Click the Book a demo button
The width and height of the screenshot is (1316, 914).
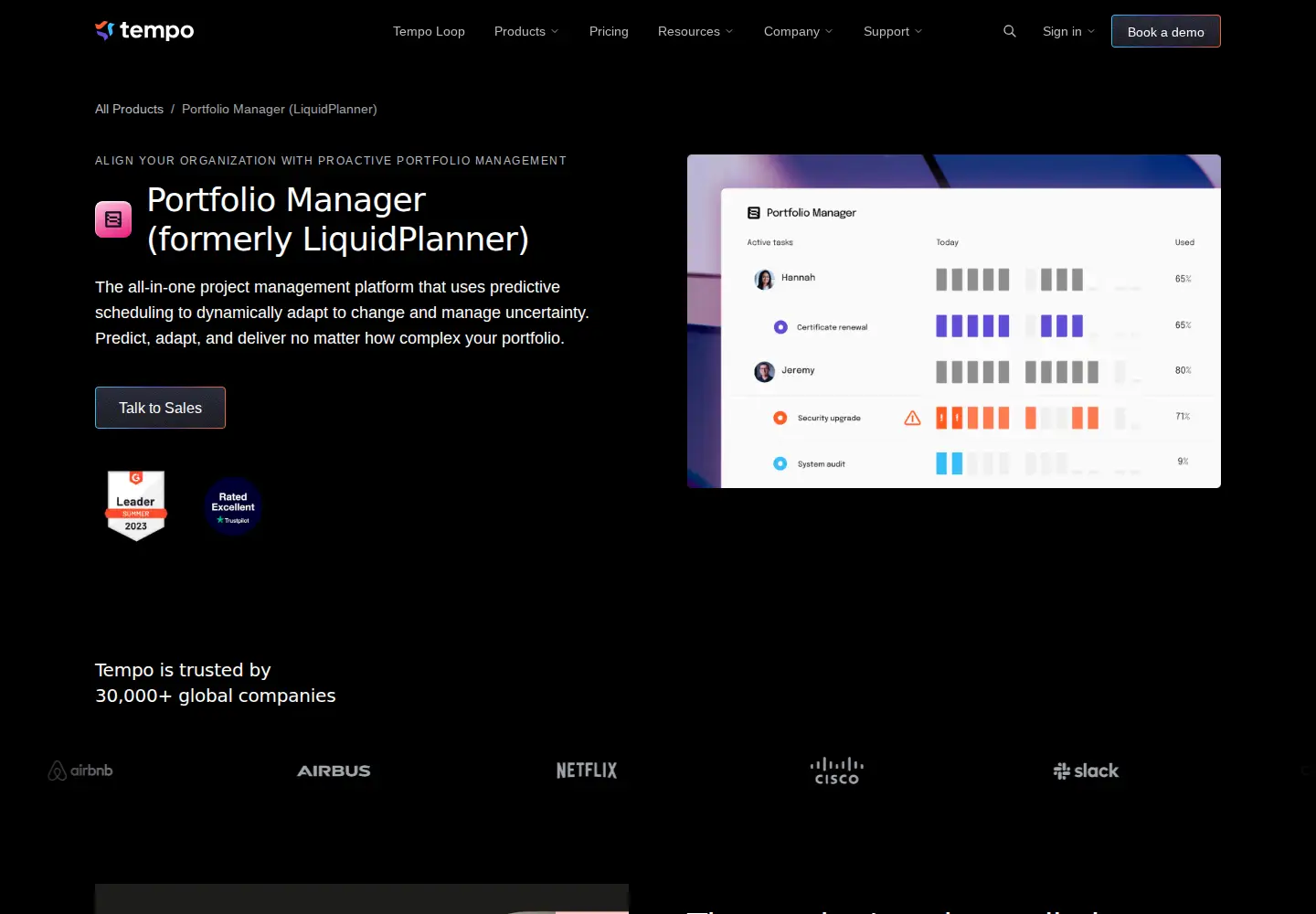(1166, 31)
